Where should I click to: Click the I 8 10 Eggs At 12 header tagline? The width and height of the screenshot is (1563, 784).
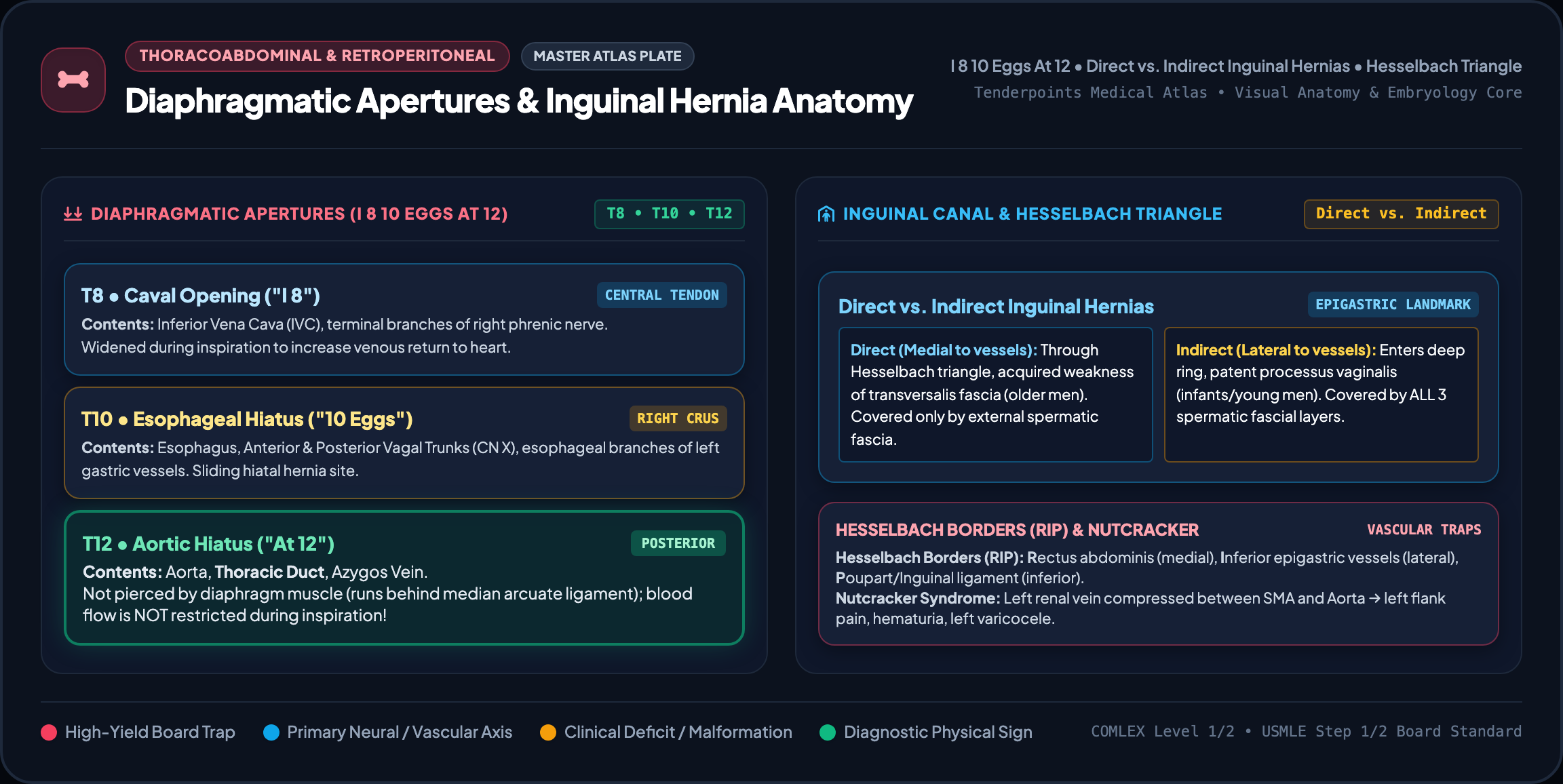click(x=1235, y=66)
